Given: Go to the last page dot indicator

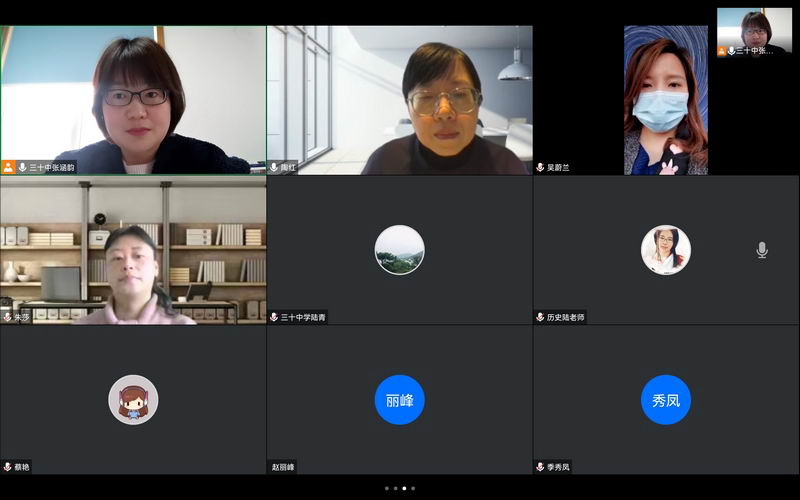Looking at the screenshot, I should tap(413, 488).
